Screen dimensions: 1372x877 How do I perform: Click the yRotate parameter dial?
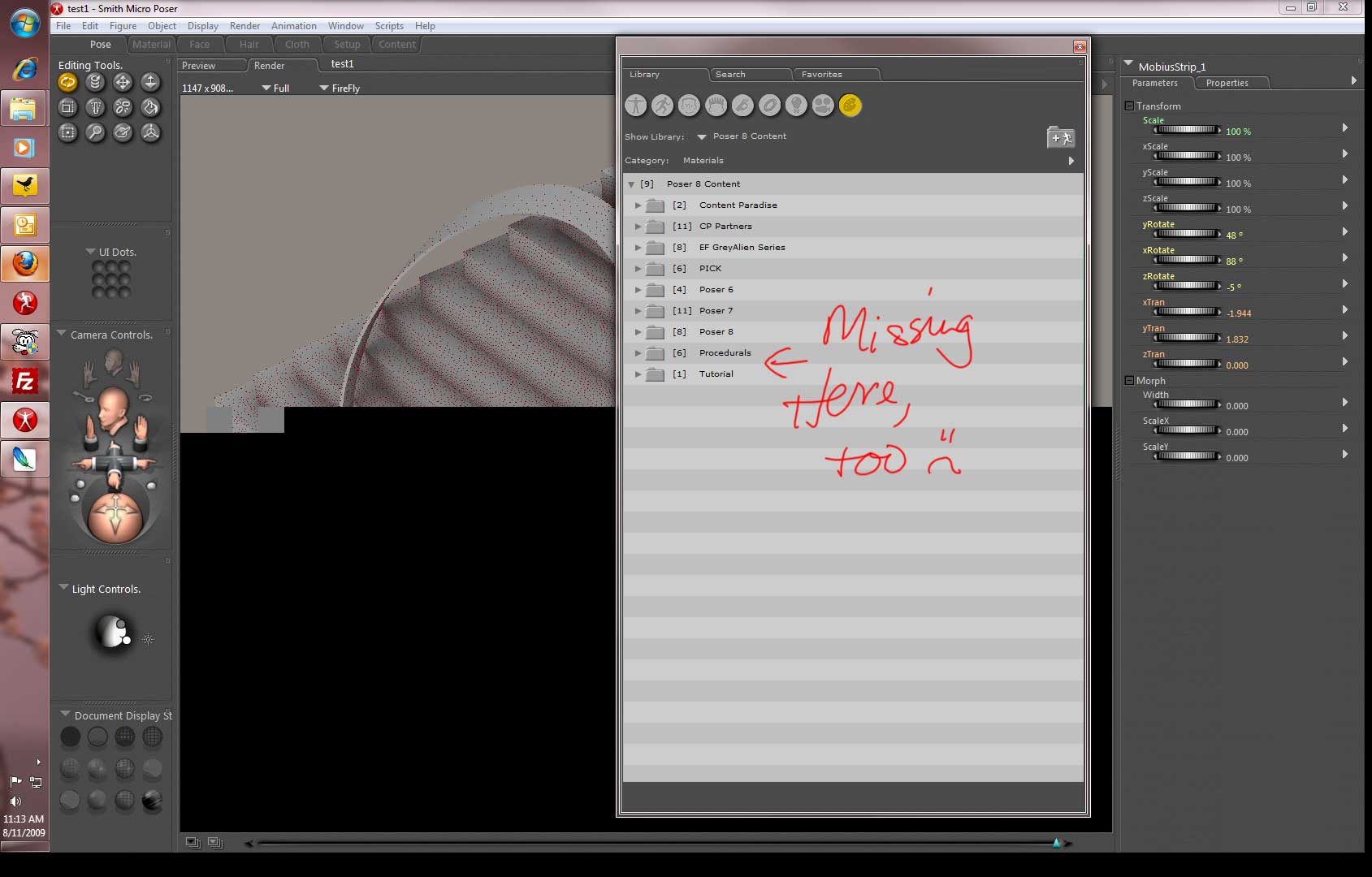coord(1187,234)
